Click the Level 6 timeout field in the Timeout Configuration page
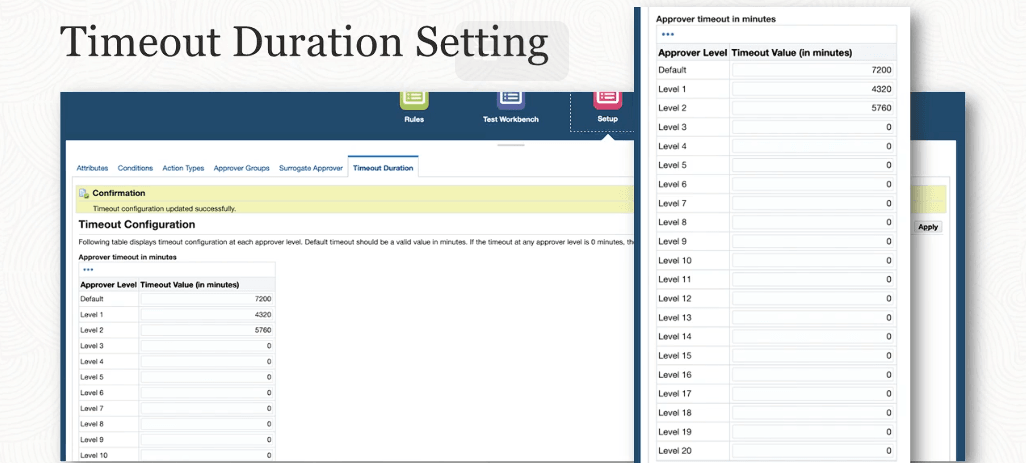This screenshot has height=463, width=1026. [x=207, y=393]
